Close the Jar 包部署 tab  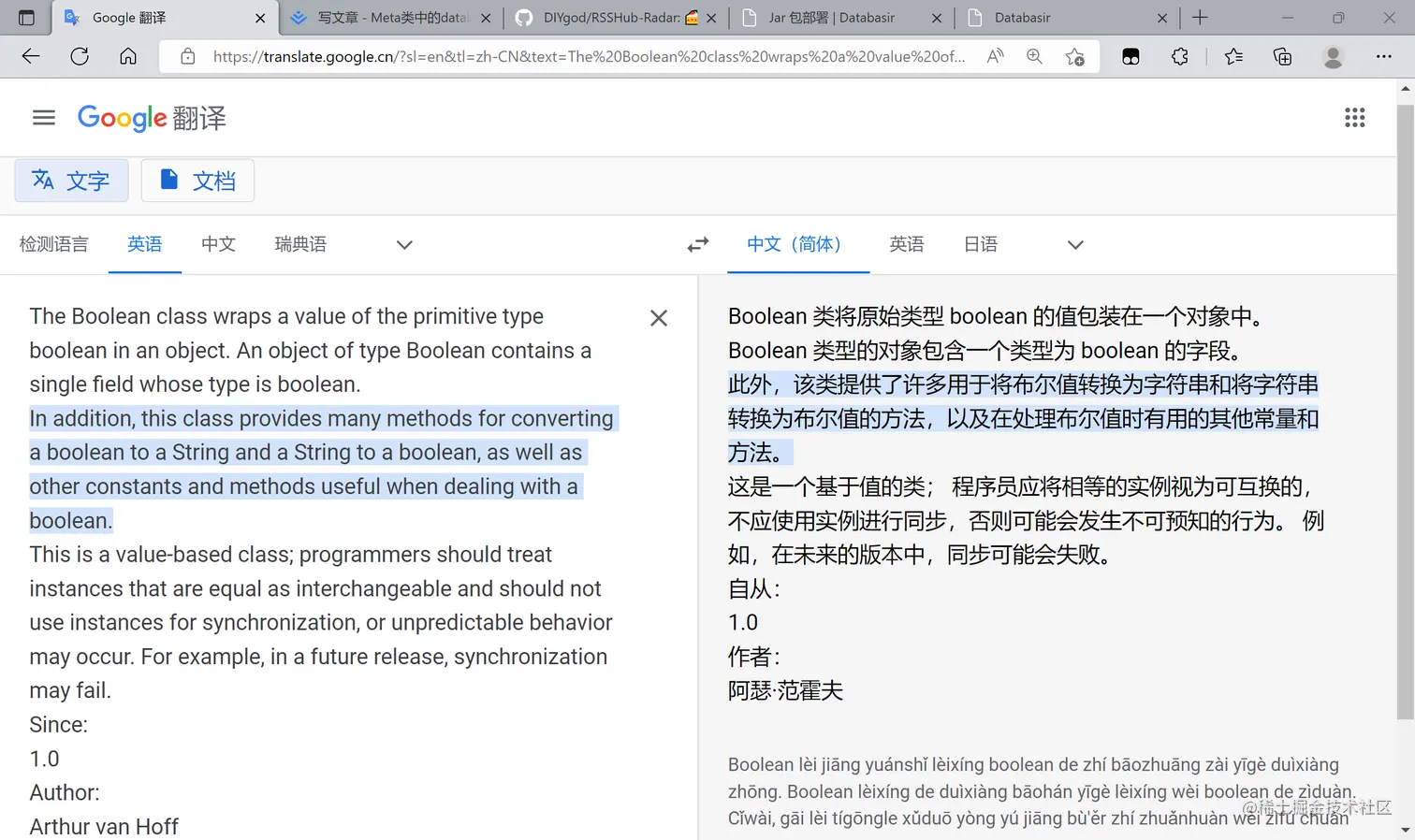(x=937, y=18)
